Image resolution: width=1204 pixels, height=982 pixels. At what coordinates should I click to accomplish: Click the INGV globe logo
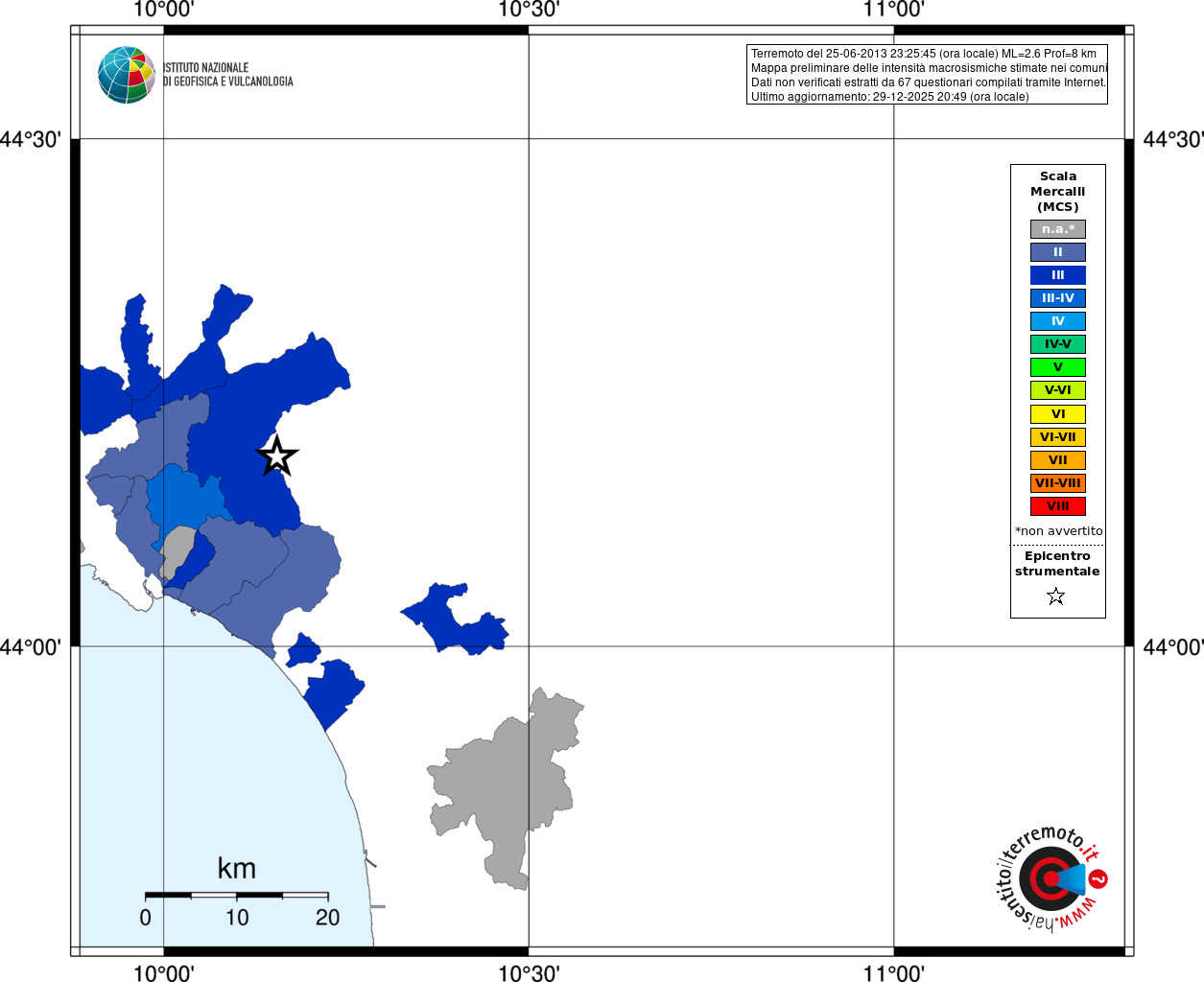tap(127, 75)
